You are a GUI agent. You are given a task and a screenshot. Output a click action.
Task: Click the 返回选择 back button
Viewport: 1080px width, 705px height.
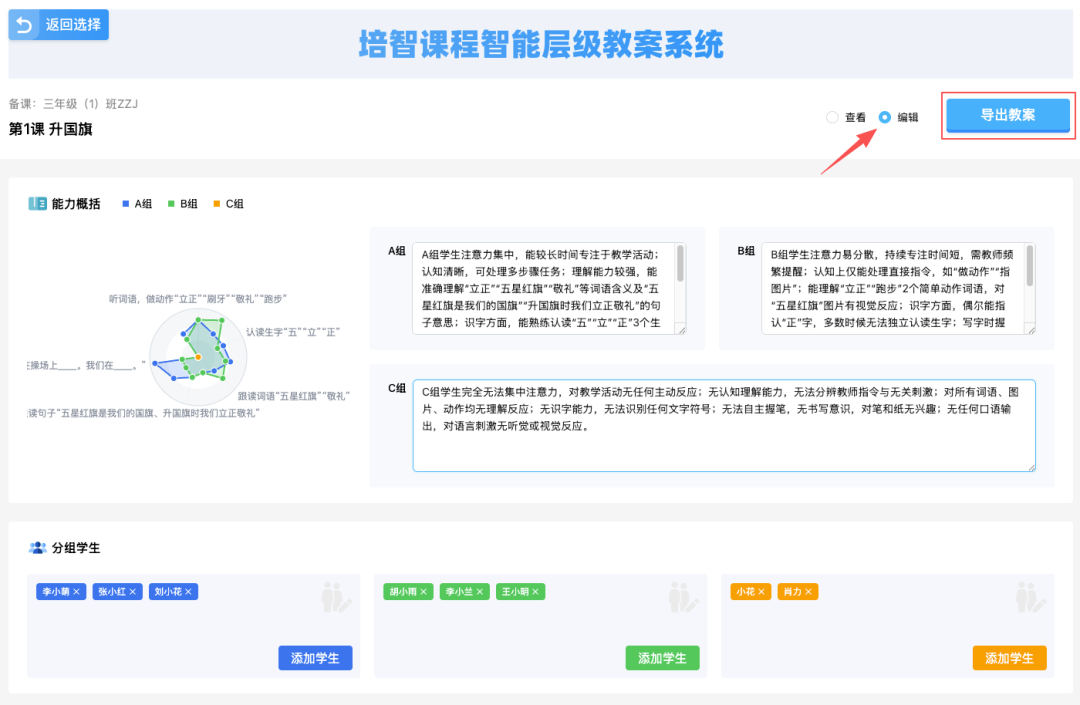[59, 25]
